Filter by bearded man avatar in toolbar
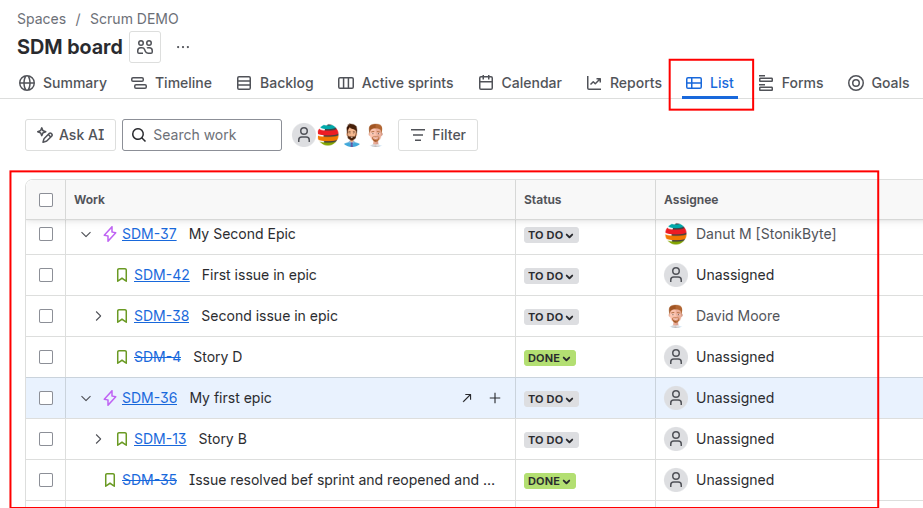The image size is (923, 508). (352, 135)
